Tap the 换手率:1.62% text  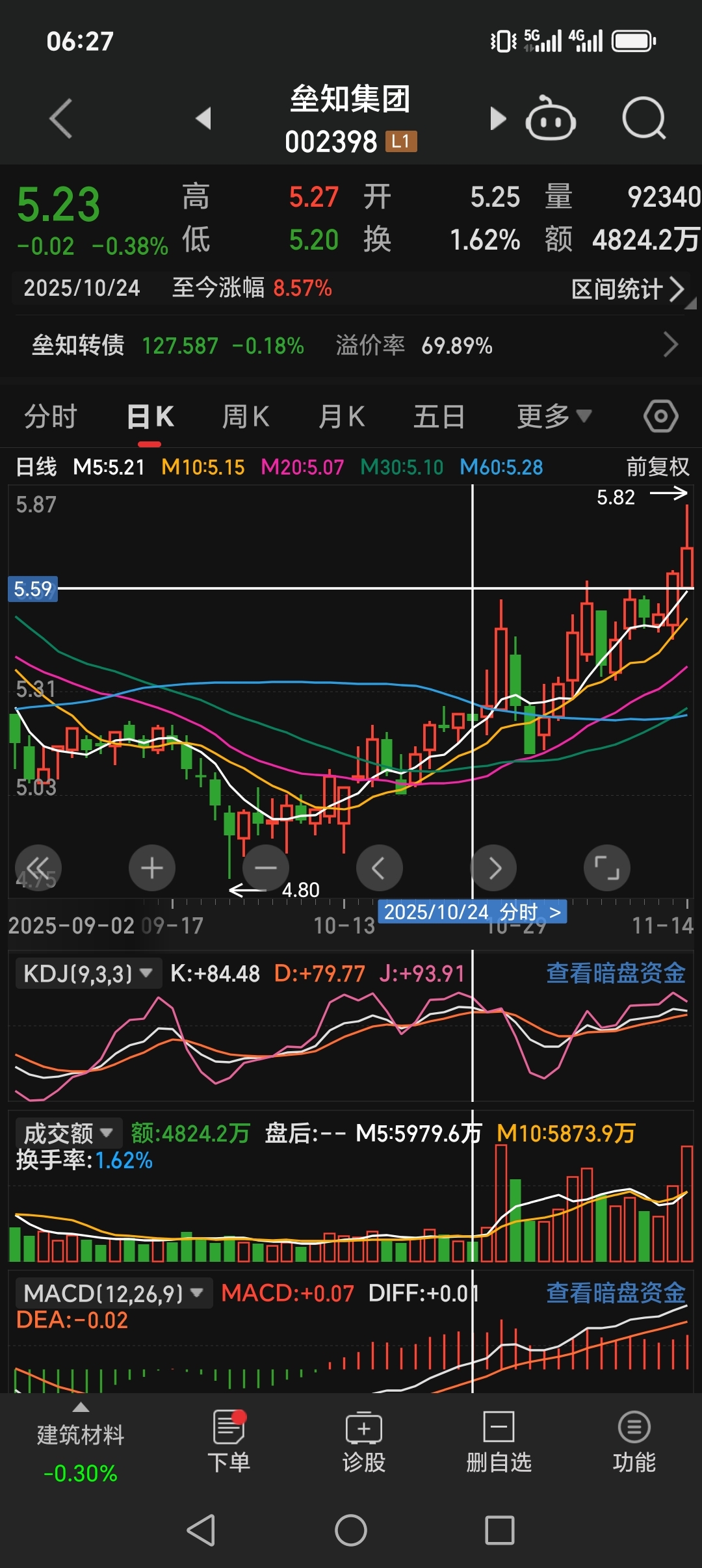[84, 1160]
